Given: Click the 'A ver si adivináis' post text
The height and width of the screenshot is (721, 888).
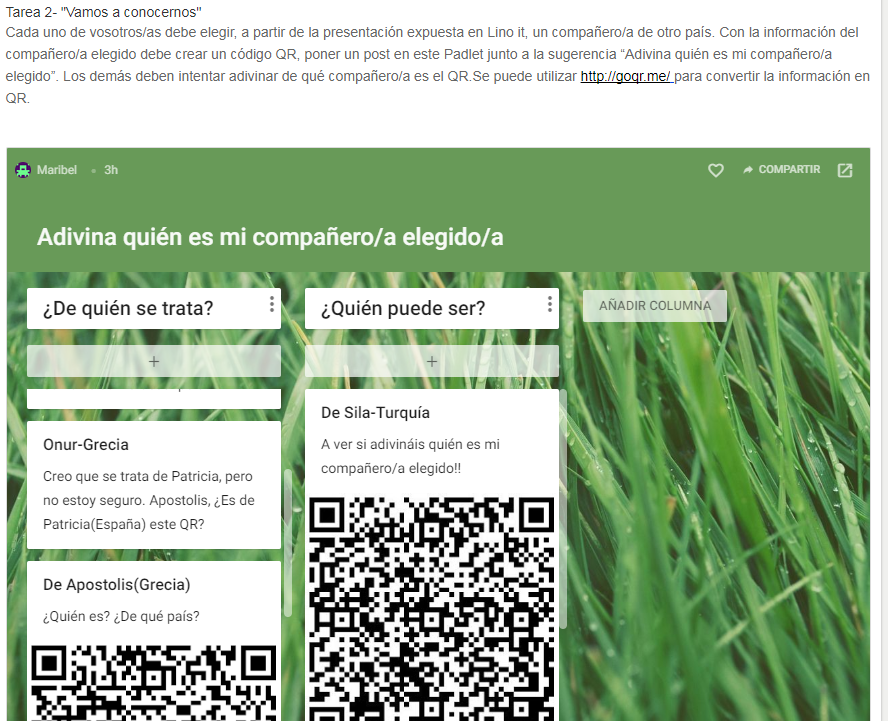Looking at the screenshot, I should [411, 457].
